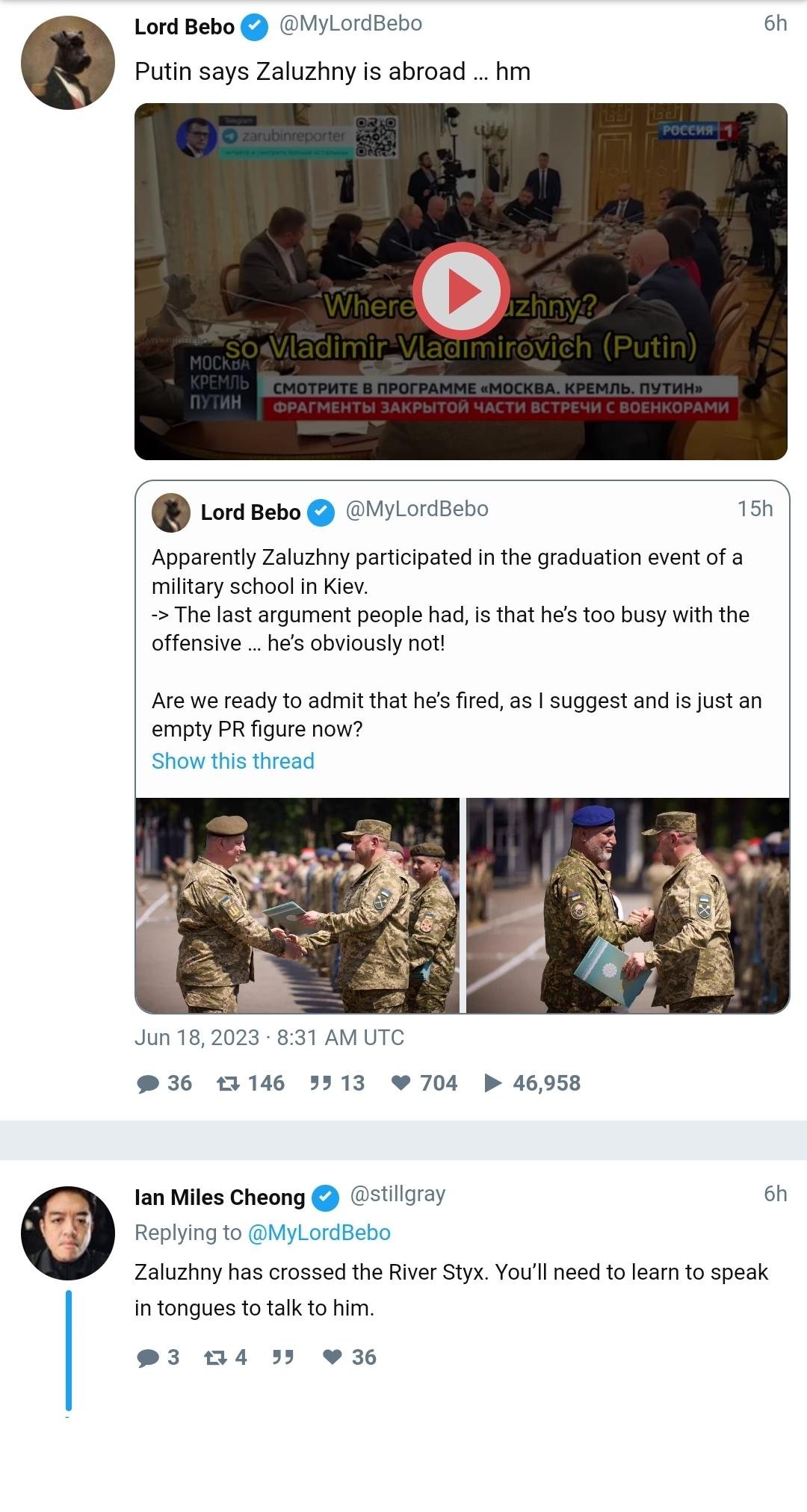Open the quoted tweet's Lord Bebo name
This screenshot has height=1512, width=807.
(x=250, y=512)
